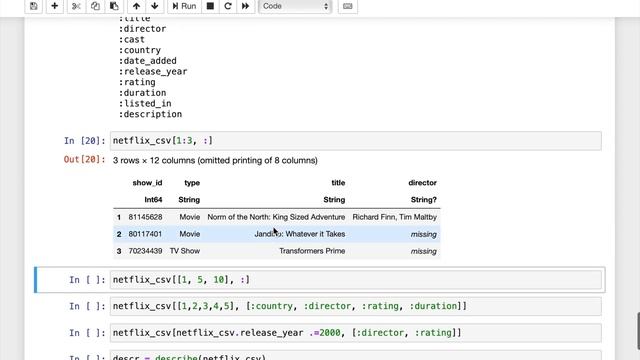Screen dimensions: 640x360
Task: Click the title column header
Action: tap(338, 183)
